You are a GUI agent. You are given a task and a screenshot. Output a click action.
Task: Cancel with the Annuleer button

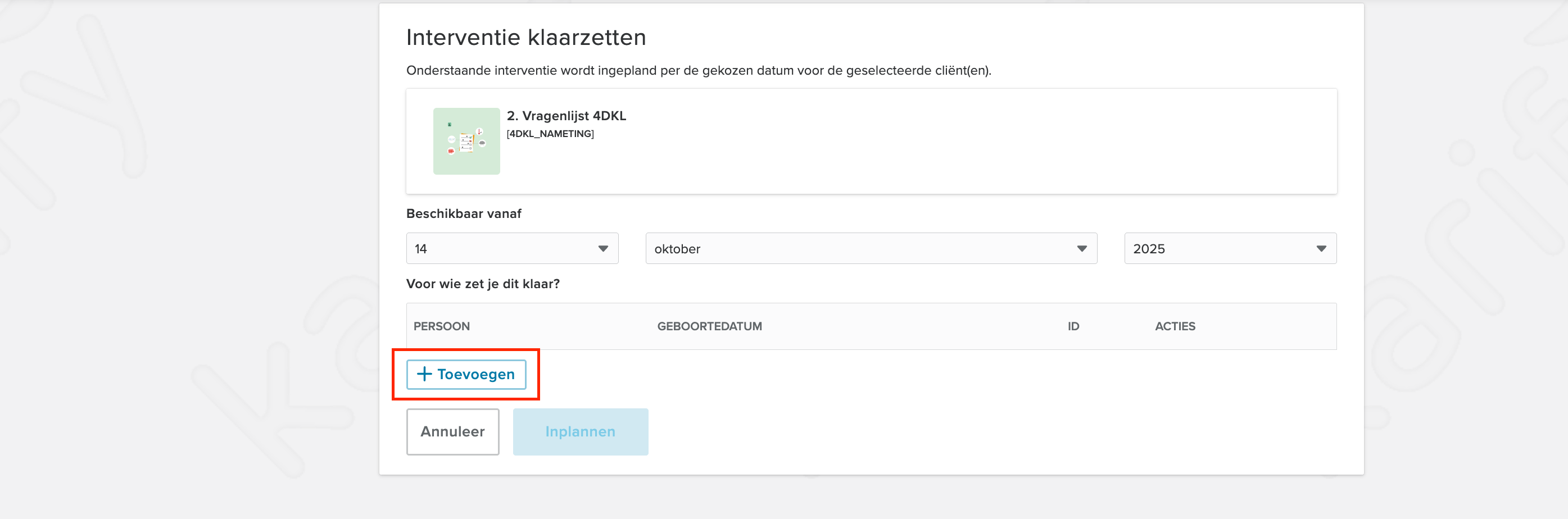click(x=452, y=432)
